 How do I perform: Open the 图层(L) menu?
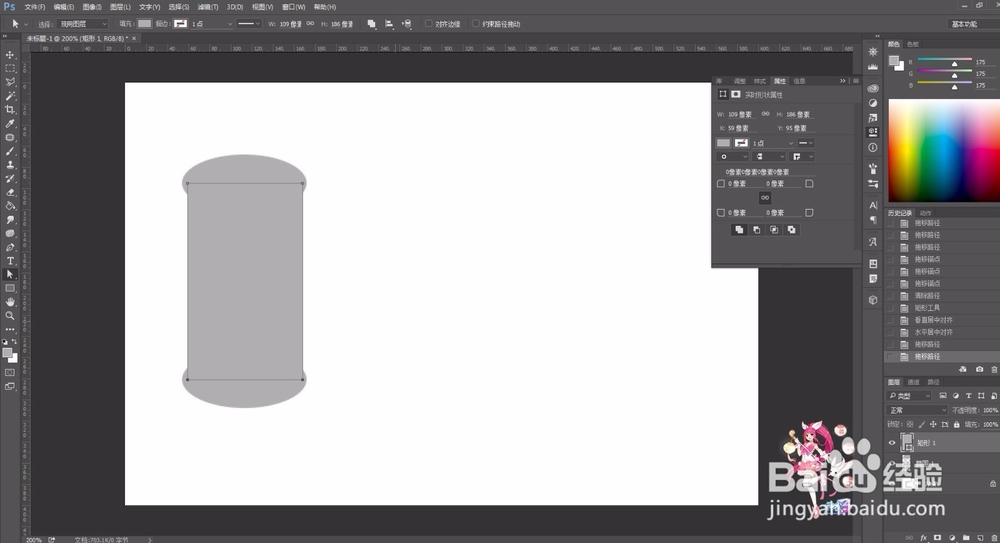click(121, 7)
